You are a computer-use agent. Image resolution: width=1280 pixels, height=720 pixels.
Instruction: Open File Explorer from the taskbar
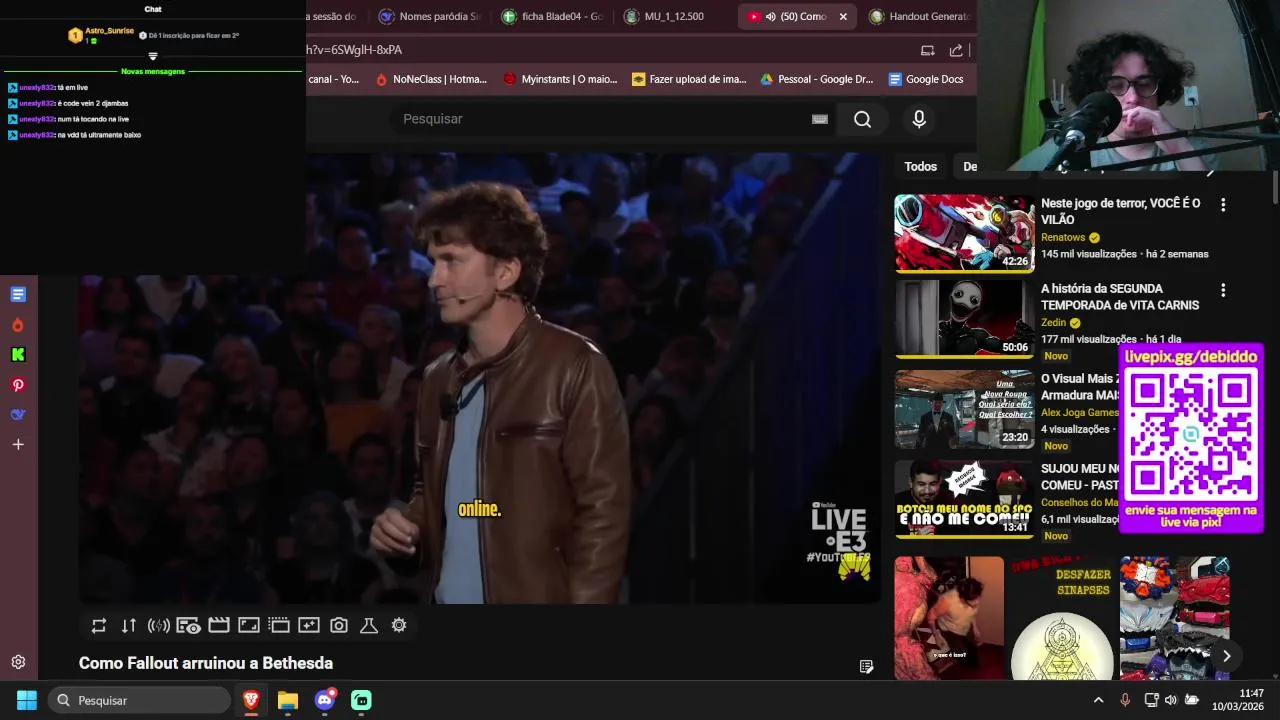pos(288,700)
